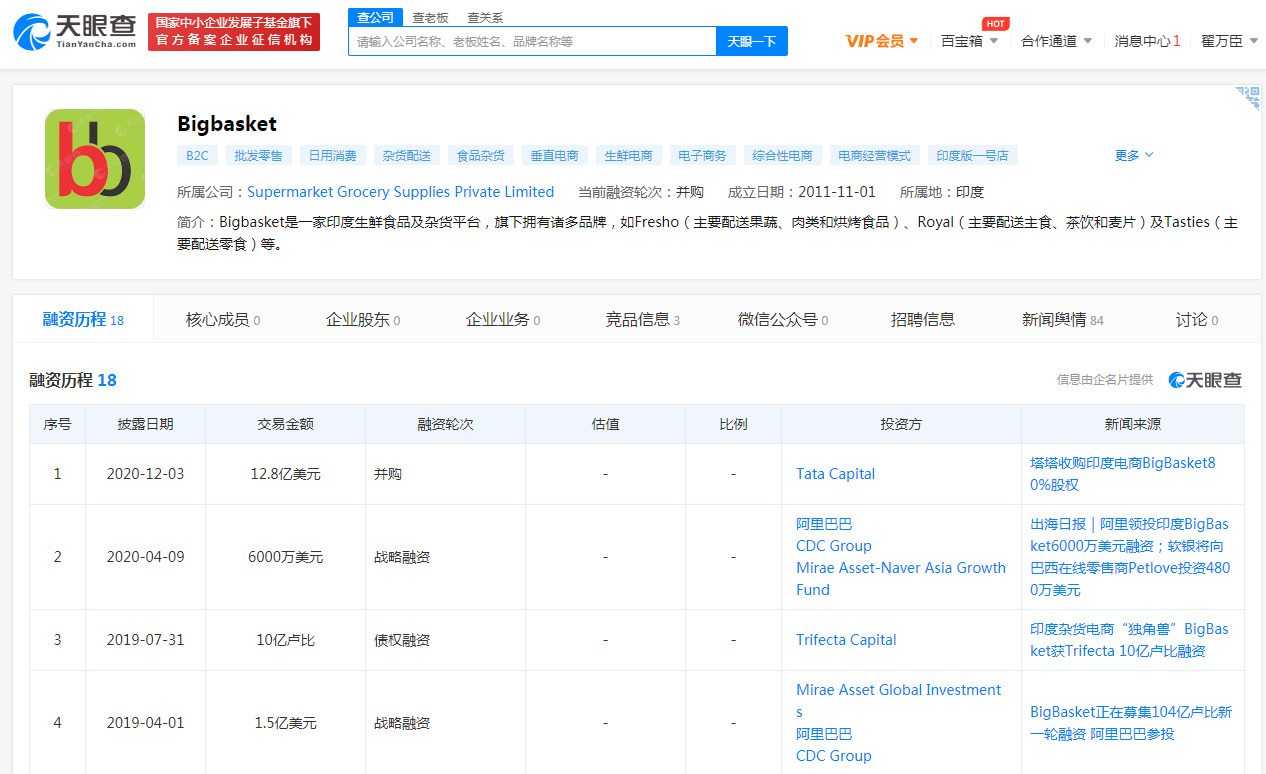
Task: Select the 查老板 search tab
Action: (430, 17)
